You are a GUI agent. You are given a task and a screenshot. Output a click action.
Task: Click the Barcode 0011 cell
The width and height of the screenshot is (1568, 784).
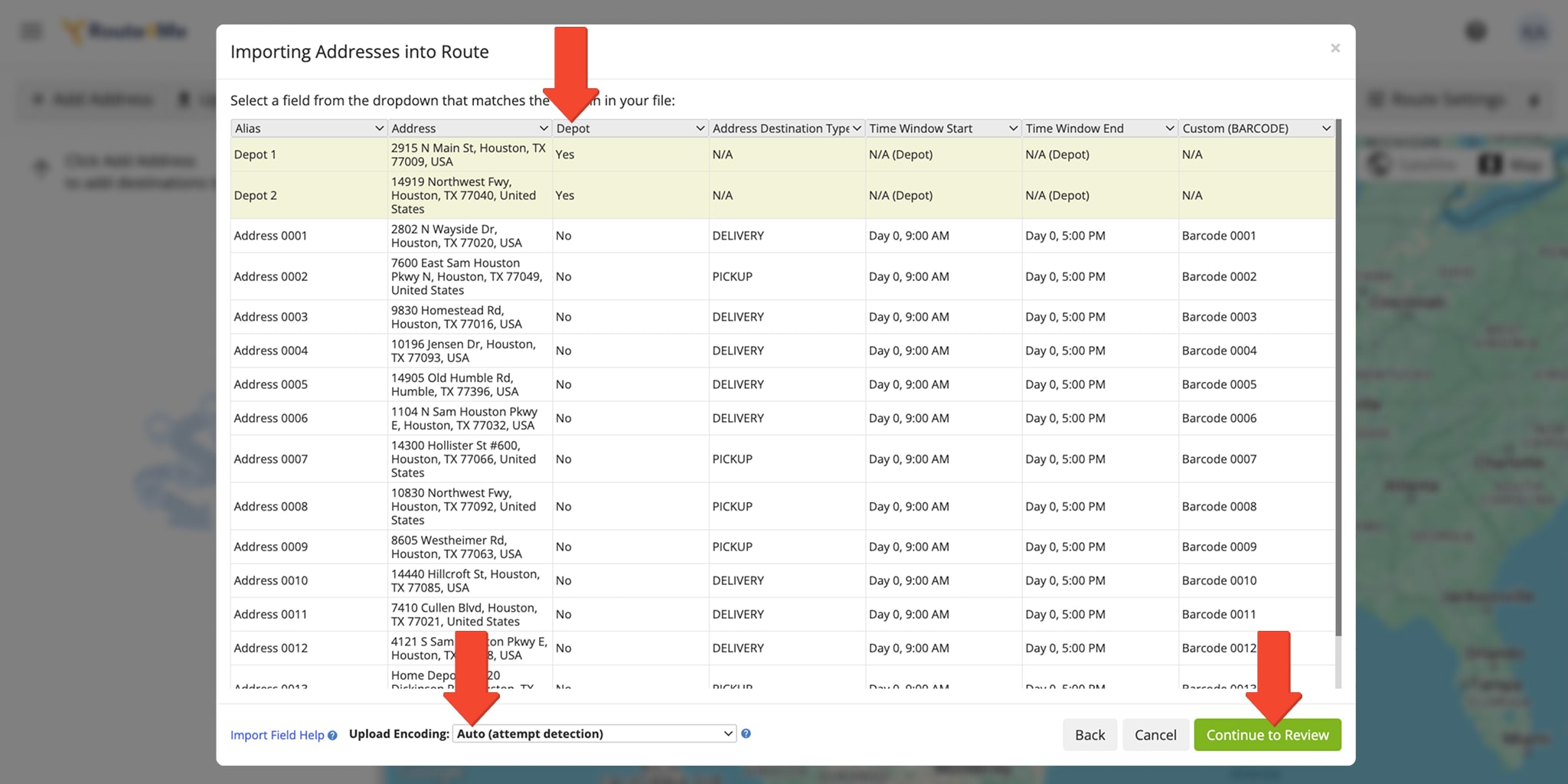click(x=1256, y=614)
